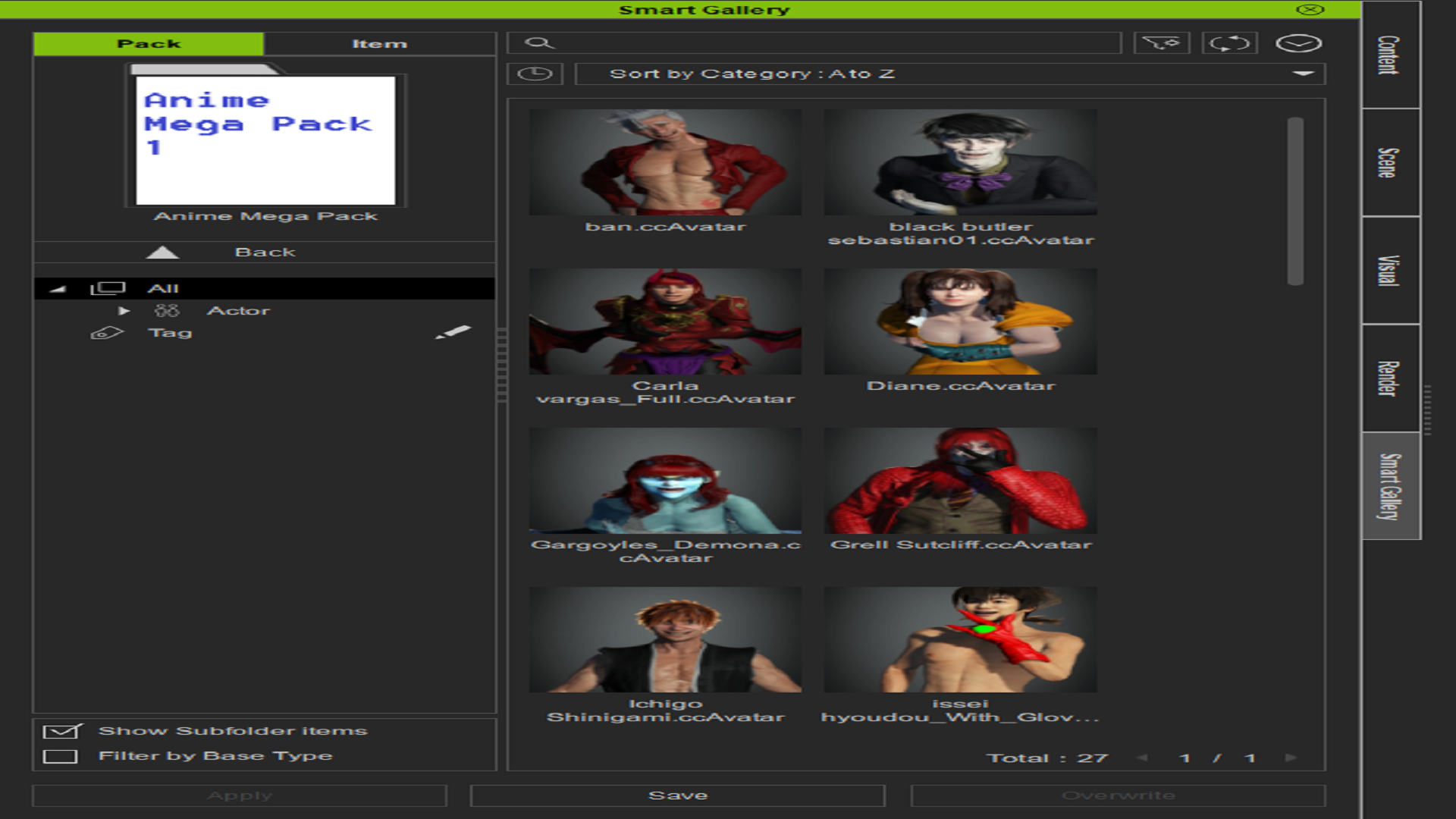This screenshot has height=819, width=1456.
Task: Switch to the Item tab
Action: [379, 44]
